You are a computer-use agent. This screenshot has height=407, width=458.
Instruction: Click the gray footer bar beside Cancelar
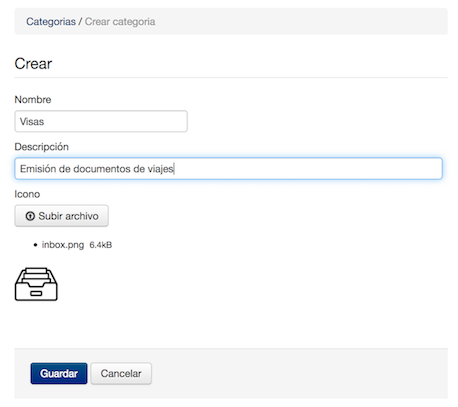click(300, 373)
